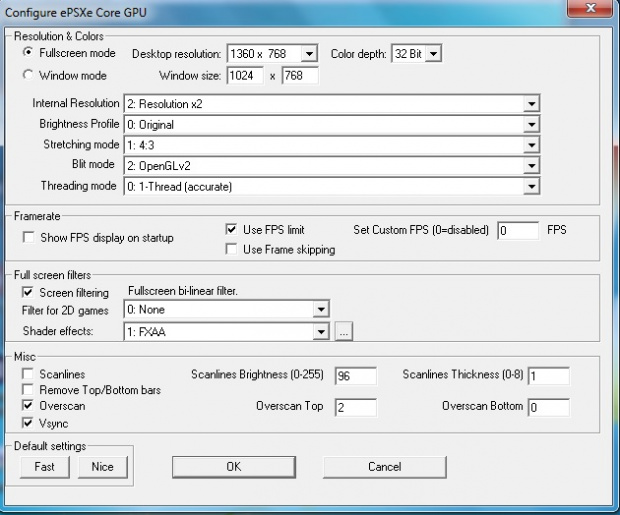
Task: Toggle the Vsync checkbox
Action: point(28,423)
